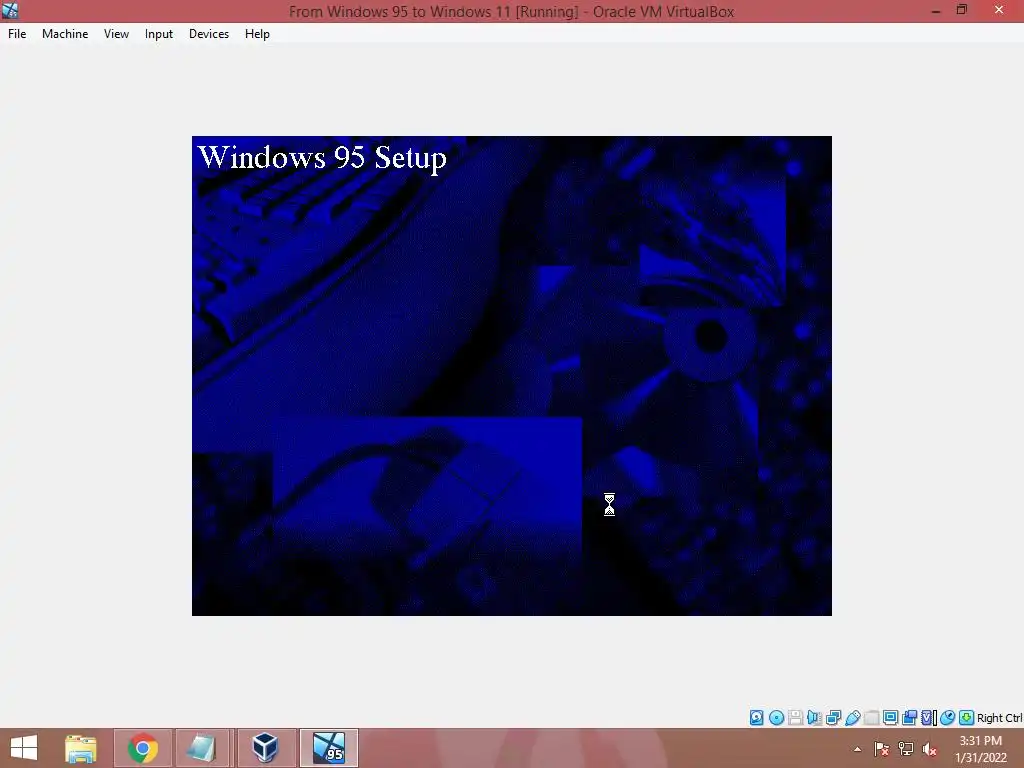Click the hard disk activity status icon
1024x768 pixels.
756,718
